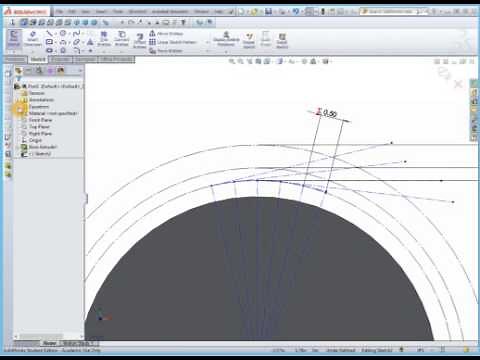
Task: Toggle the Quick Snaps tool
Action: tap(265, 39)
